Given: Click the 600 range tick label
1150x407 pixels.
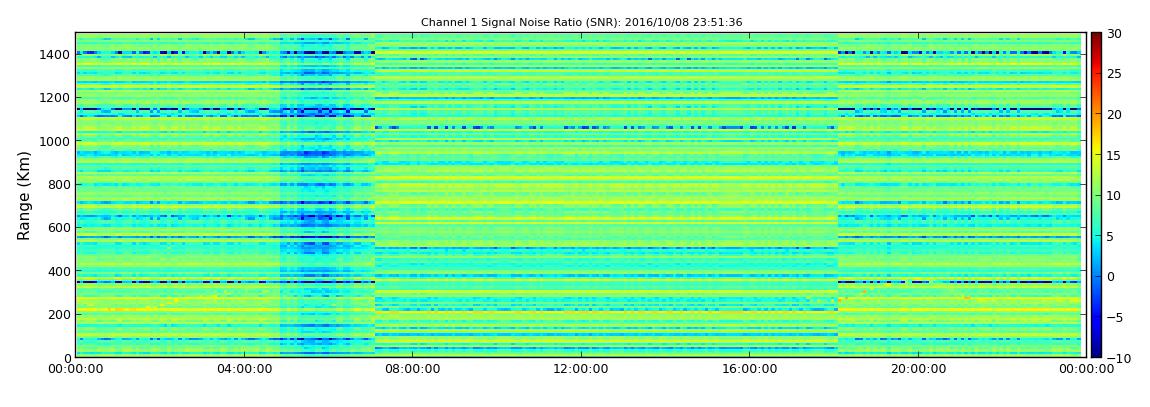Looking at the screenshot, I should [59, 227].
